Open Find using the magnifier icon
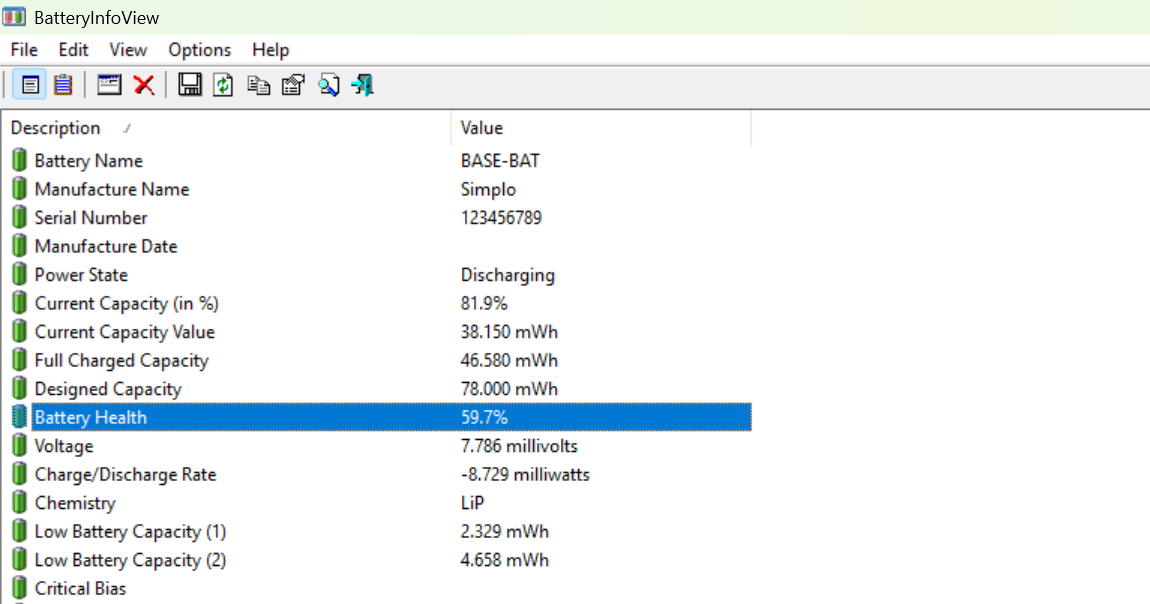Viewport: 1150px width, 604px height. tap(329, 85)
